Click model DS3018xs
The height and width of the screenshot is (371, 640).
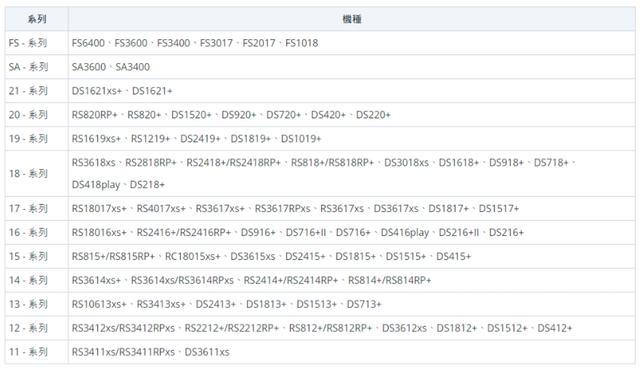(x=407, y=162)
